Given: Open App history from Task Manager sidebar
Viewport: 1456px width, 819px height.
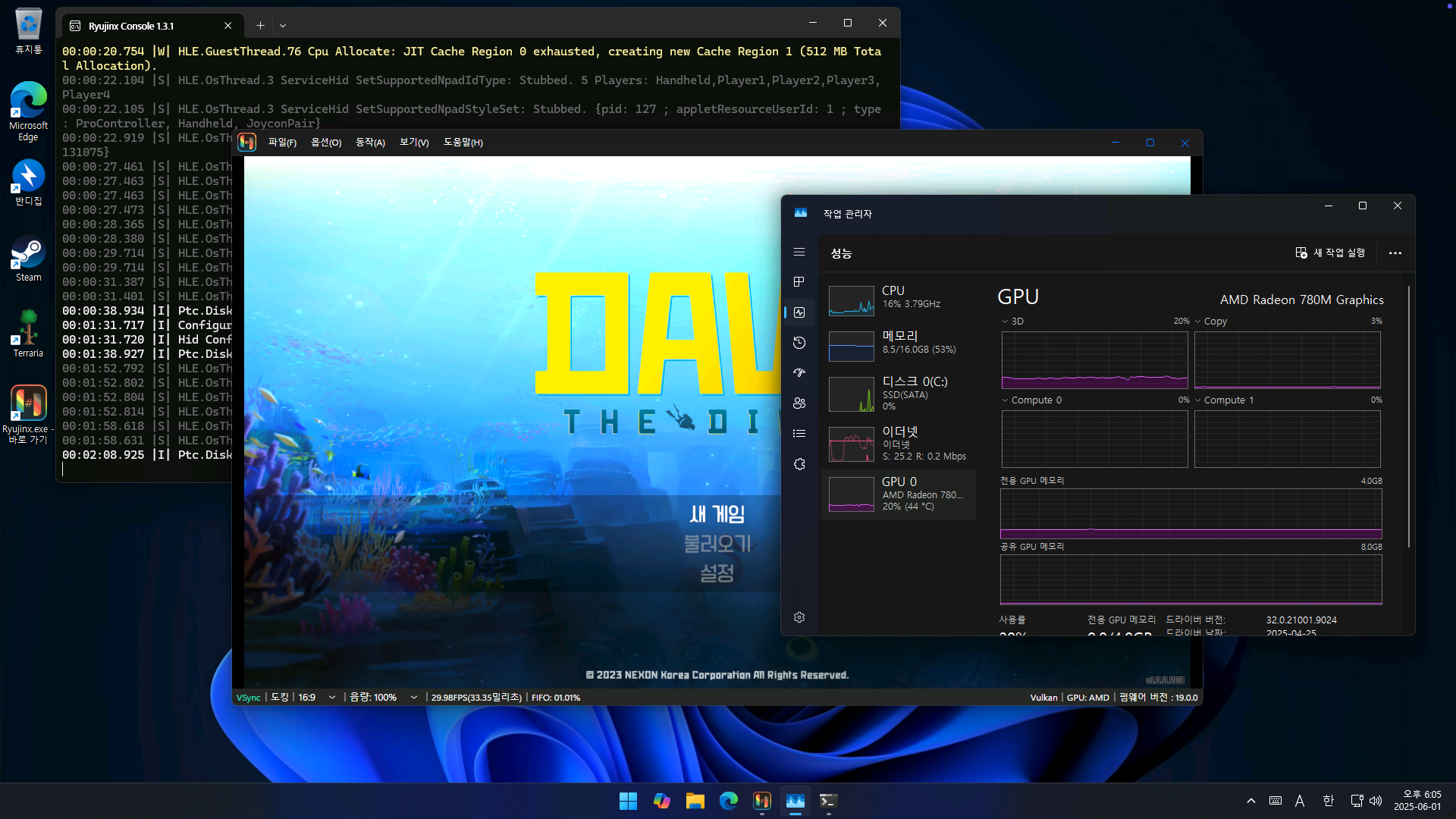Looking at the screenshot, I should 799,343.
